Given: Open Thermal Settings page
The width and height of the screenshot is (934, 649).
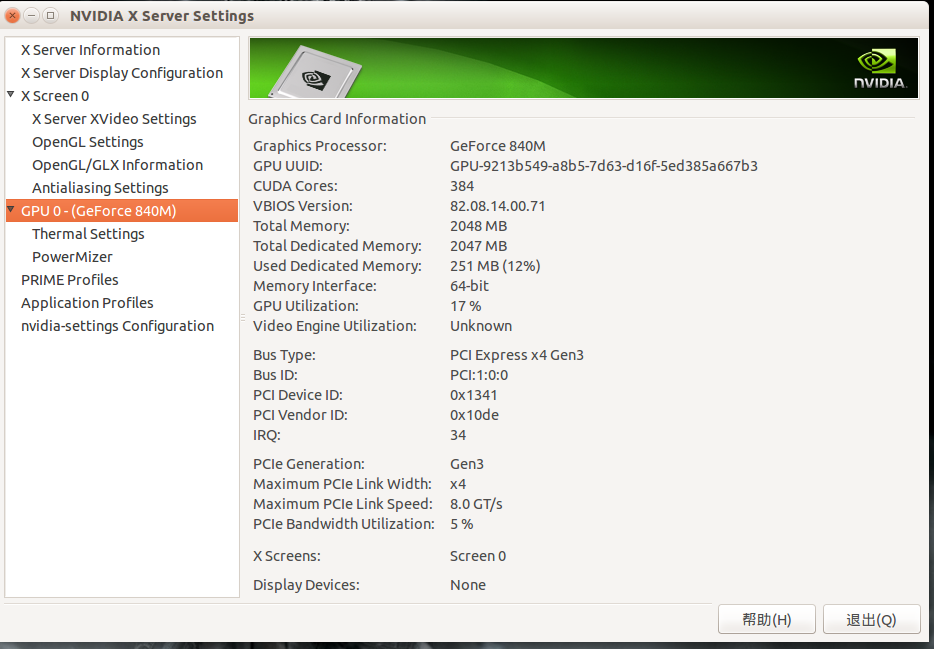Looking at the screenshot, I should [x=88, y=234].
